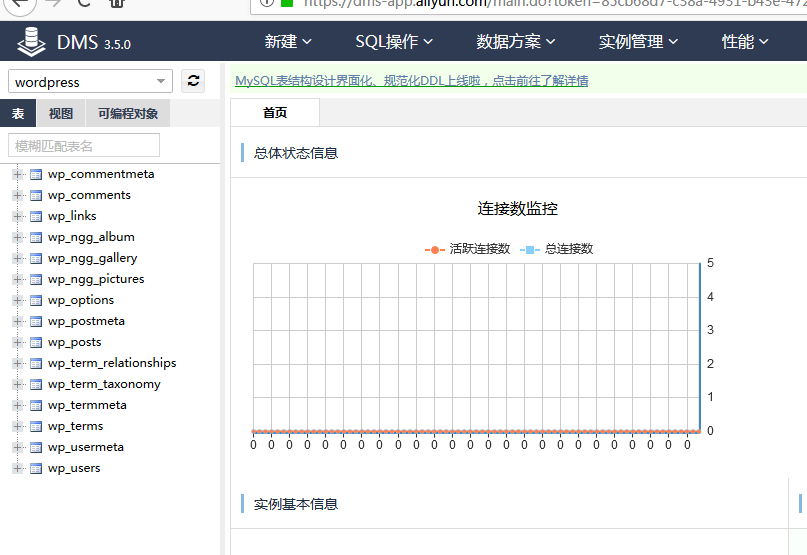
Task: Click the browser back arrow
Action: coord(20,4)
